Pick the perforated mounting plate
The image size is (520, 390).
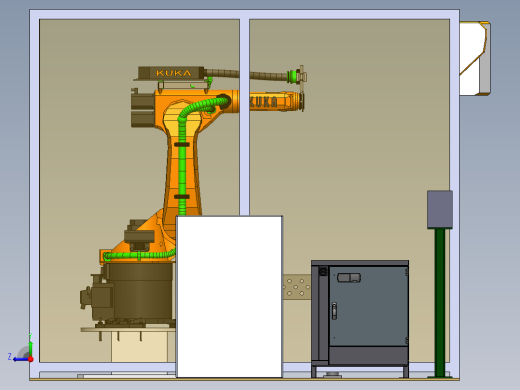[297, 287]
